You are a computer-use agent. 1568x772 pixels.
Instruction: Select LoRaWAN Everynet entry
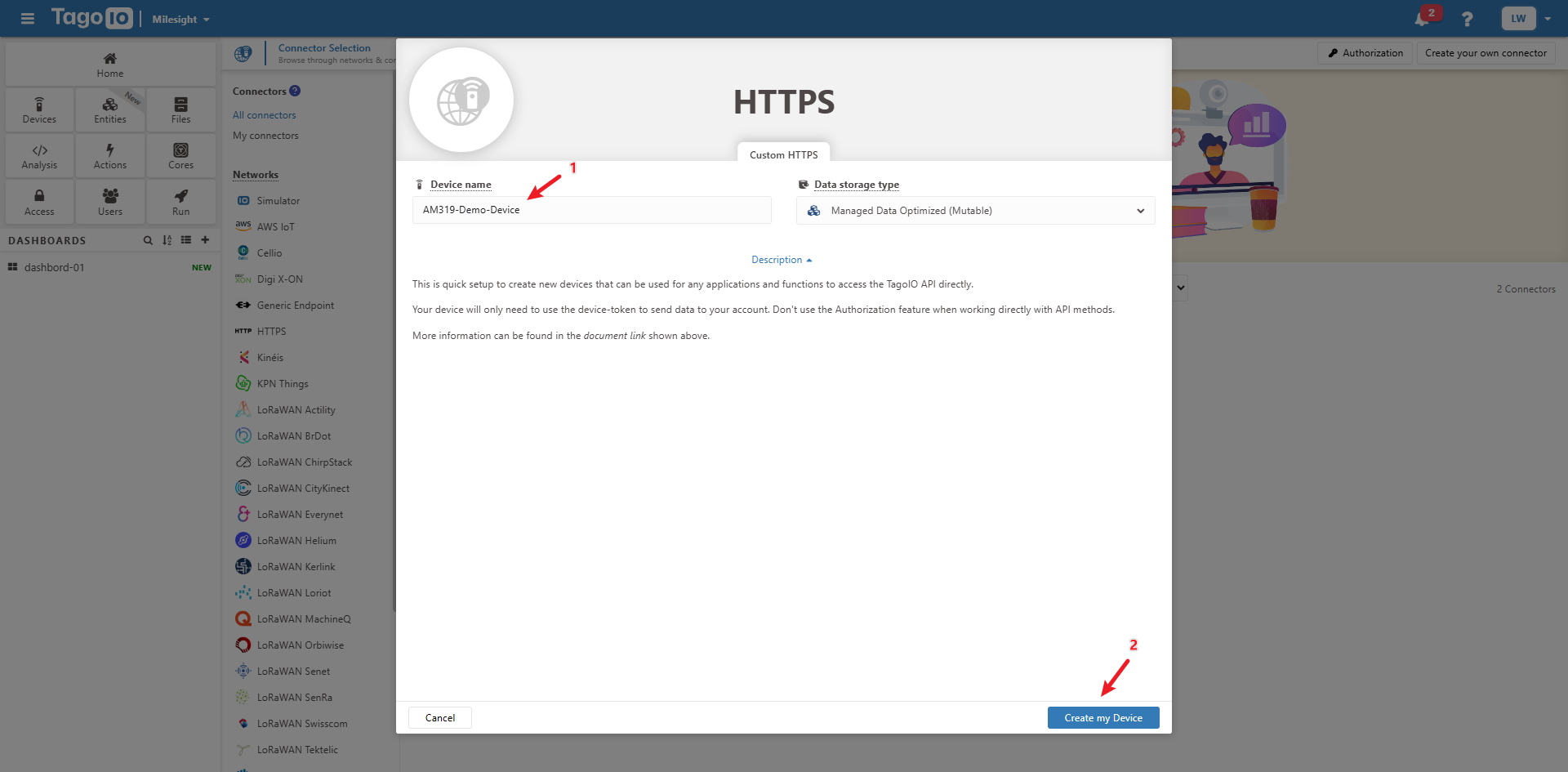[300, 515]
